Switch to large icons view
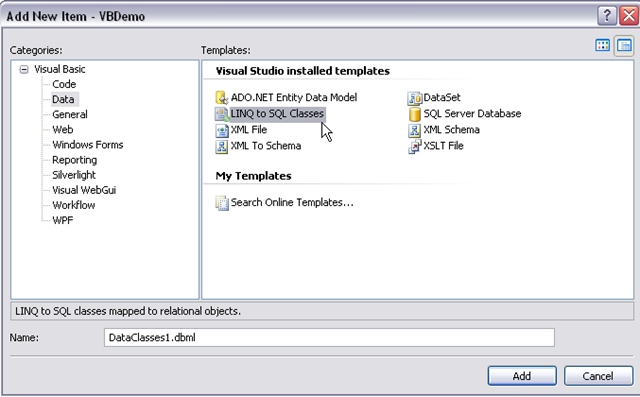The width and height of the screenshot is (640, 397). click(x=602, y=45)
